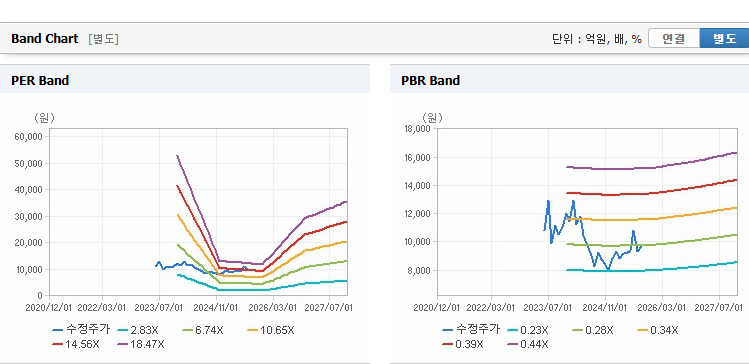Image resolution: width=749 pixels, height=364 pixels.
Task: Toggle 6.74X legend in PER Band
Action: [203, 330]
